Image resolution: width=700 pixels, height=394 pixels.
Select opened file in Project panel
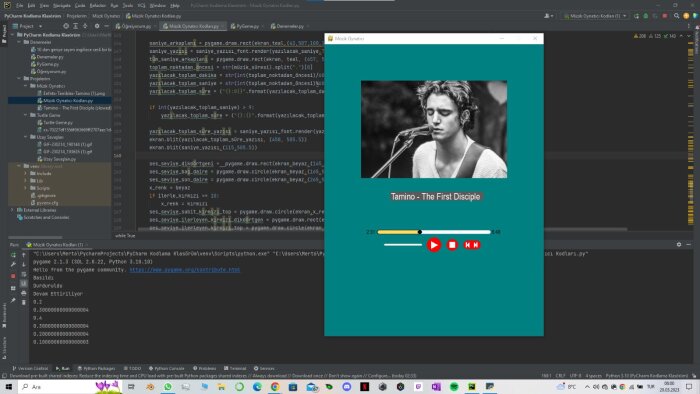(x=66, y=26)
